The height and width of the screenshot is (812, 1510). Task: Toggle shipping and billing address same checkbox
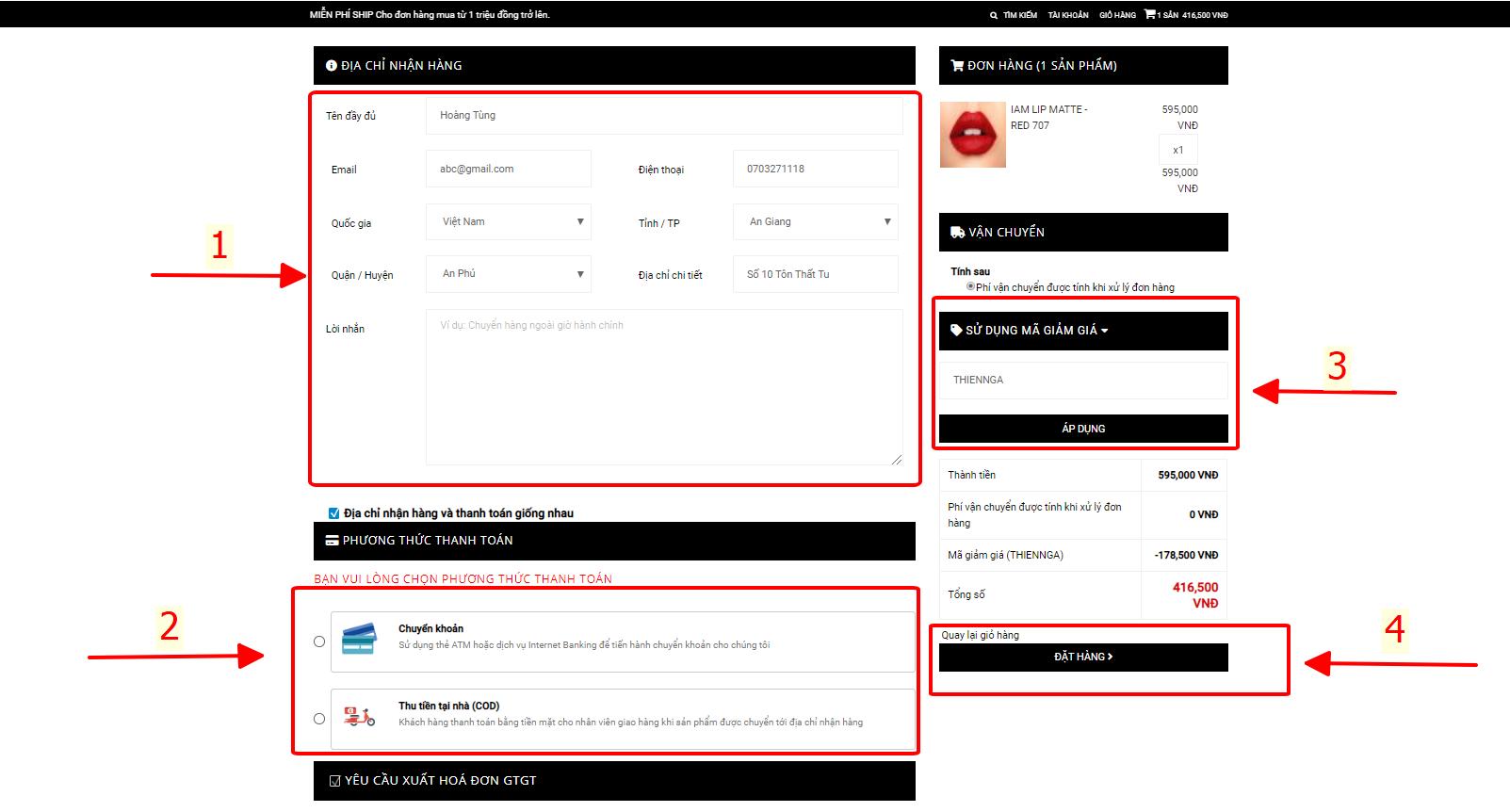[333, 513]
